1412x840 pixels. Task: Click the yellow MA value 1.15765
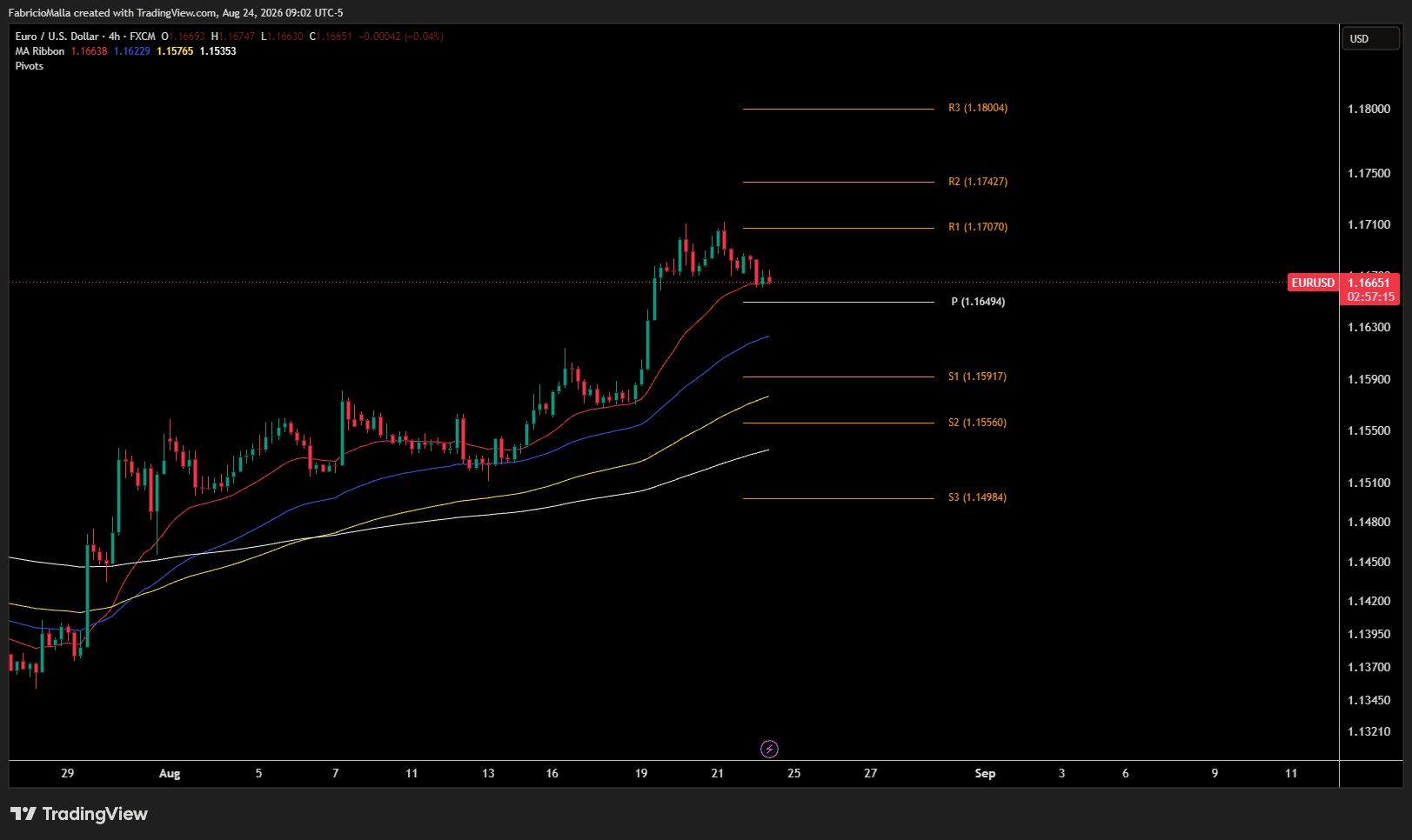point(175,51)
